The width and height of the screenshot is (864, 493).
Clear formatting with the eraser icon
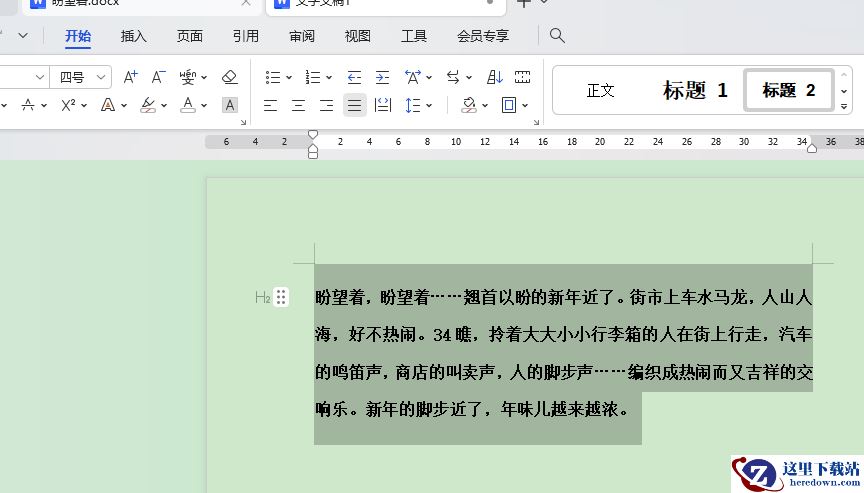pos(229,77)
